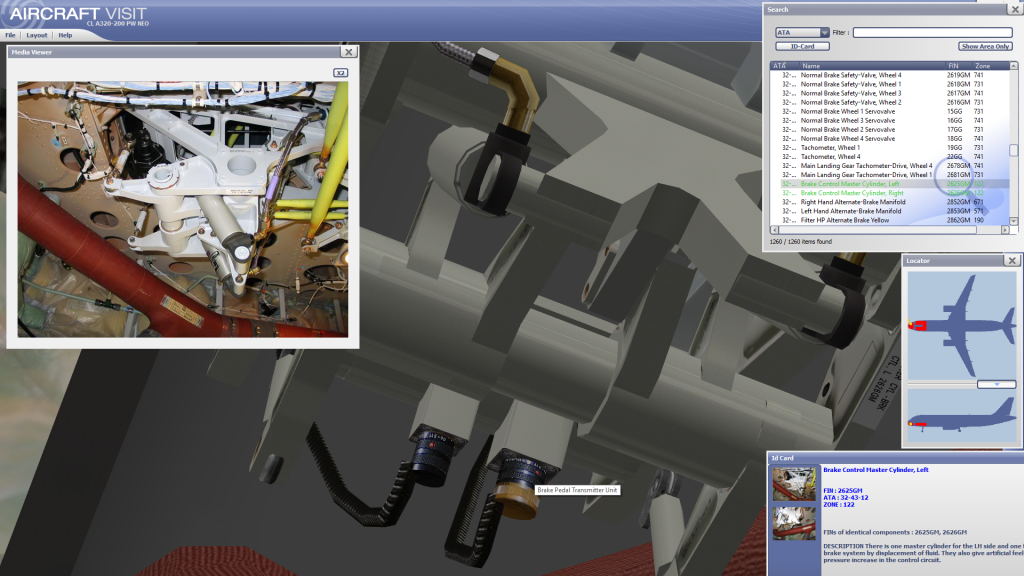Click the scroll-left arrow of the search list
The height and width of the screenshot is (576, 1024).
[x=775, y=230]
